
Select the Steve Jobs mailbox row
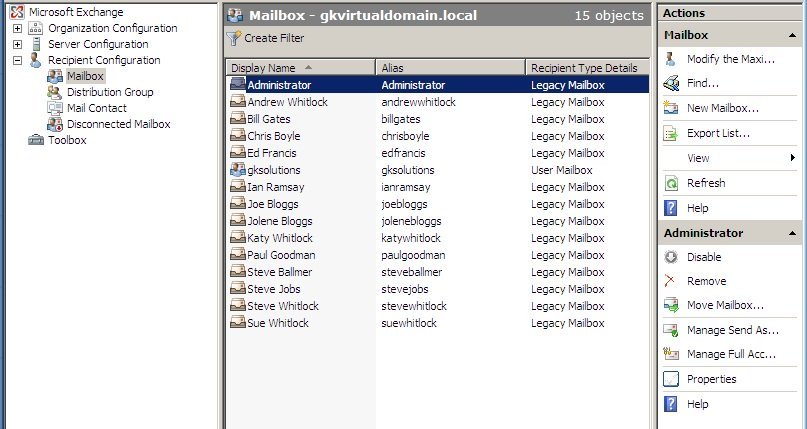pos(273,289)
